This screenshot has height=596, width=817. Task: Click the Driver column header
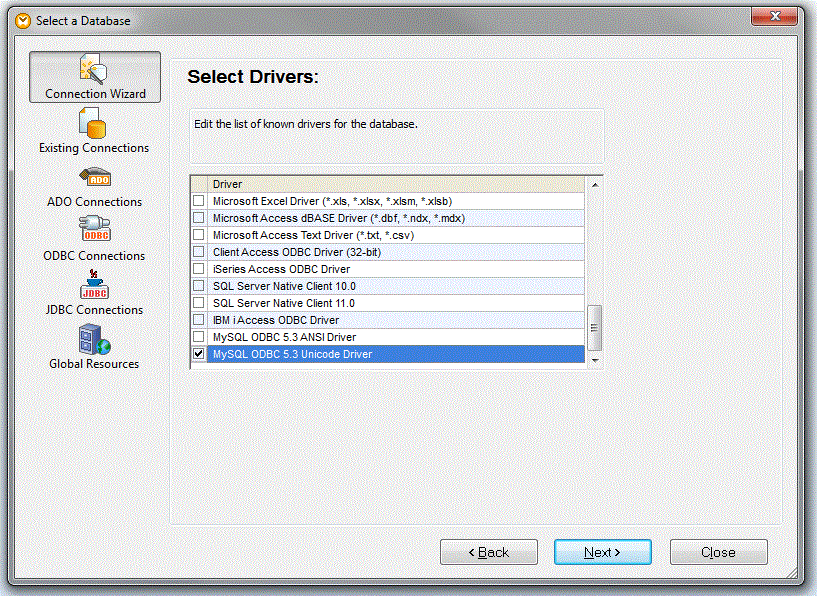(396, 184)
